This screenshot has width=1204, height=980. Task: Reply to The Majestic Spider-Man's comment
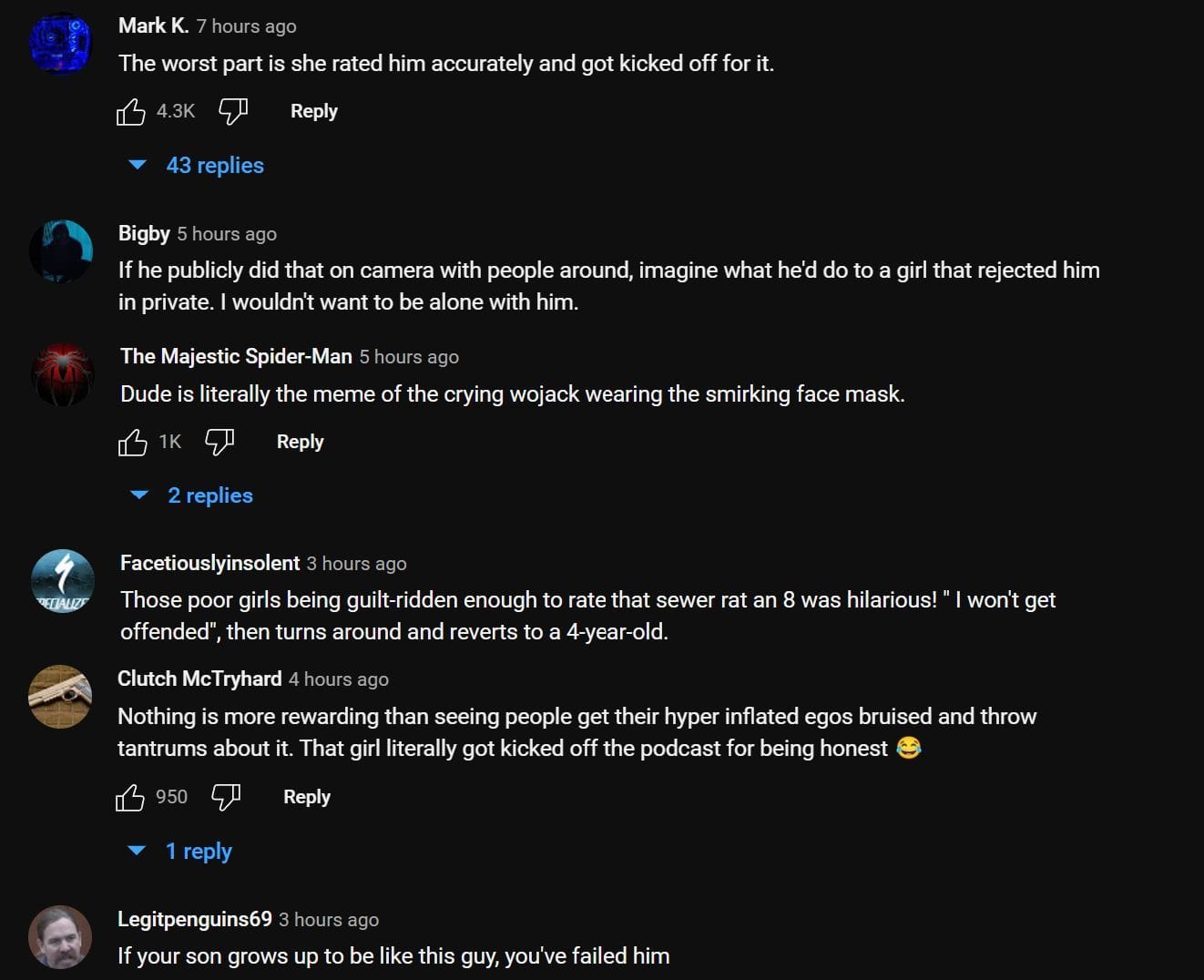[301, 441]
